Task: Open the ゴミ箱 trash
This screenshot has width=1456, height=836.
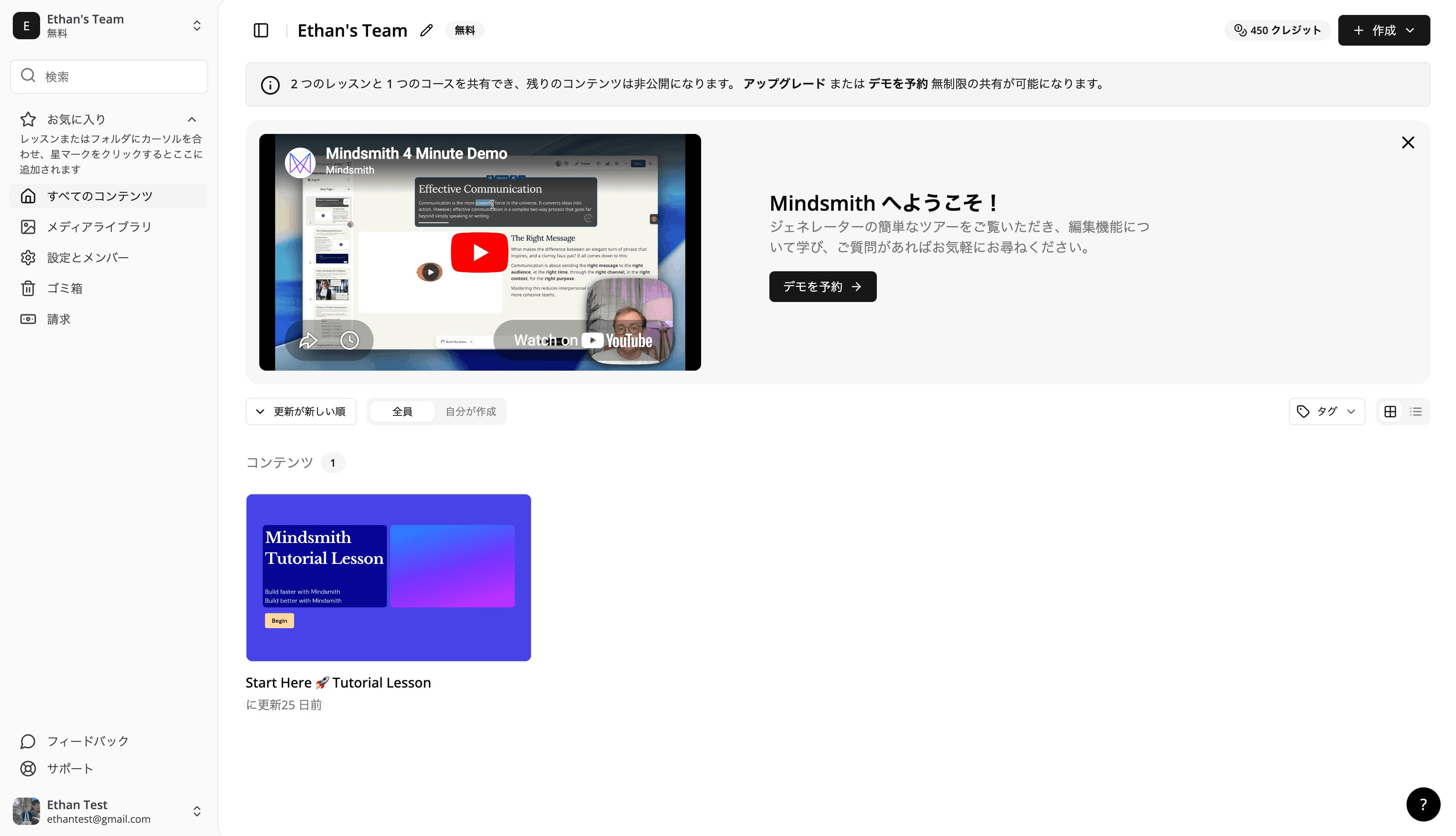Action: [x=108, y=288]
